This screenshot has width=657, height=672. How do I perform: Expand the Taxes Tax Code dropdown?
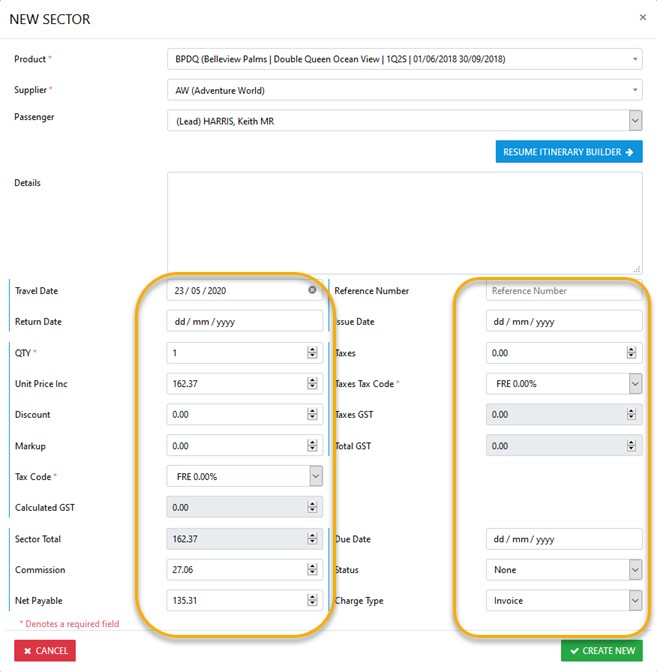coord(634,383)
